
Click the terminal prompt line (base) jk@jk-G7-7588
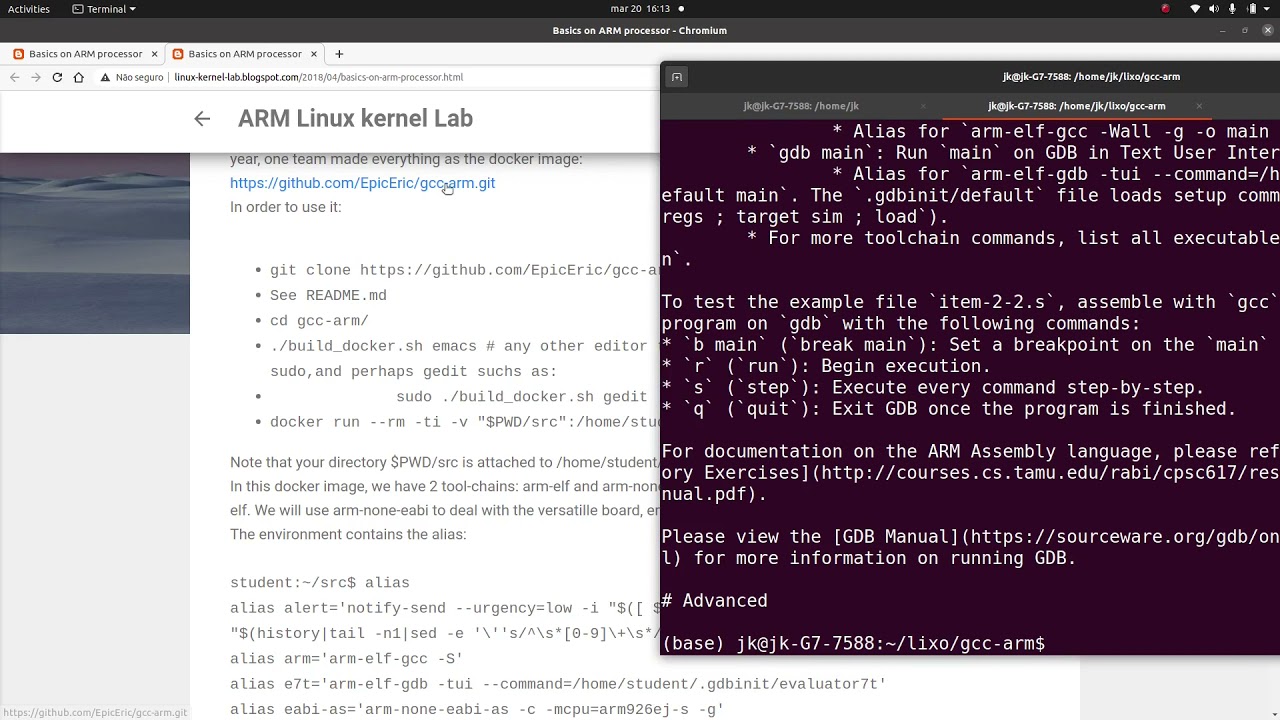(x=853, y=643)
